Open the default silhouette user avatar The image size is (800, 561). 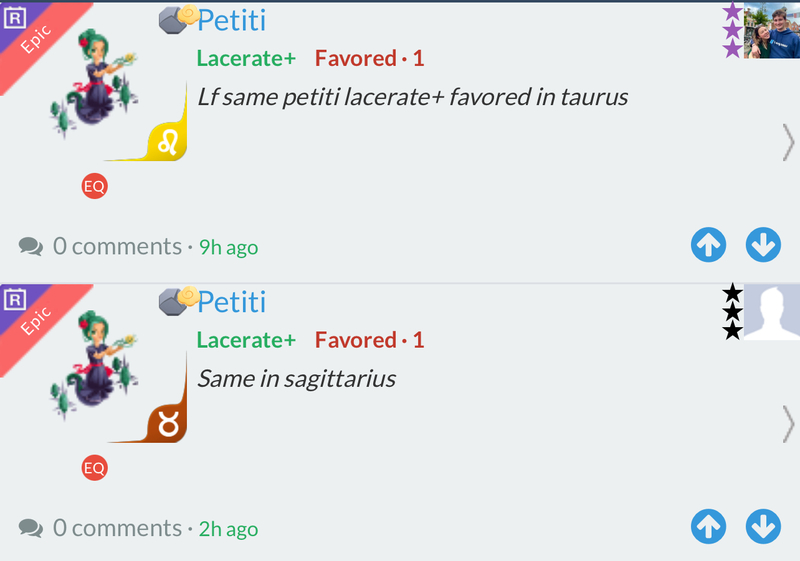pyautogui.click(x=773, y=312)
